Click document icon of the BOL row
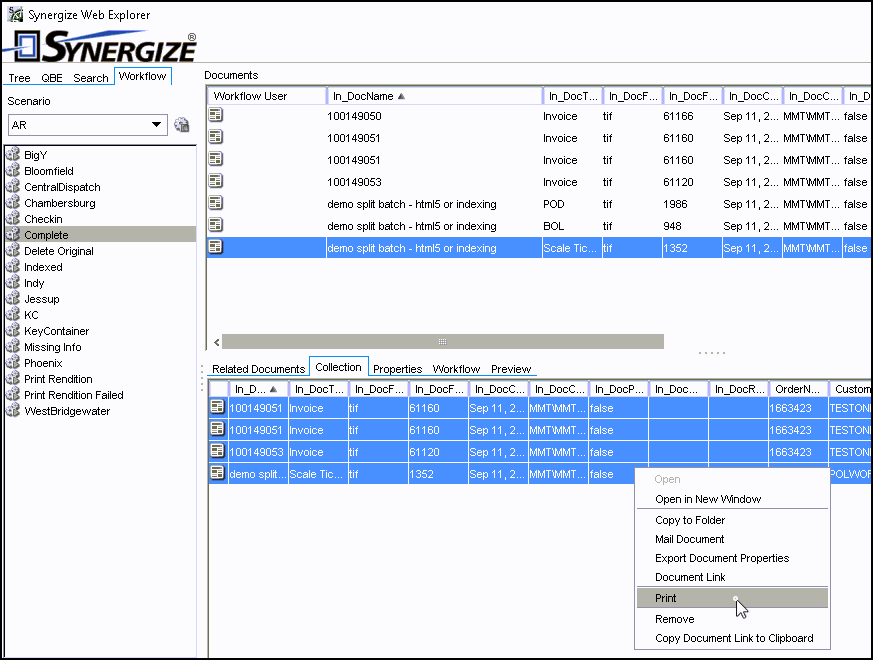 click(x=215, y=225)
